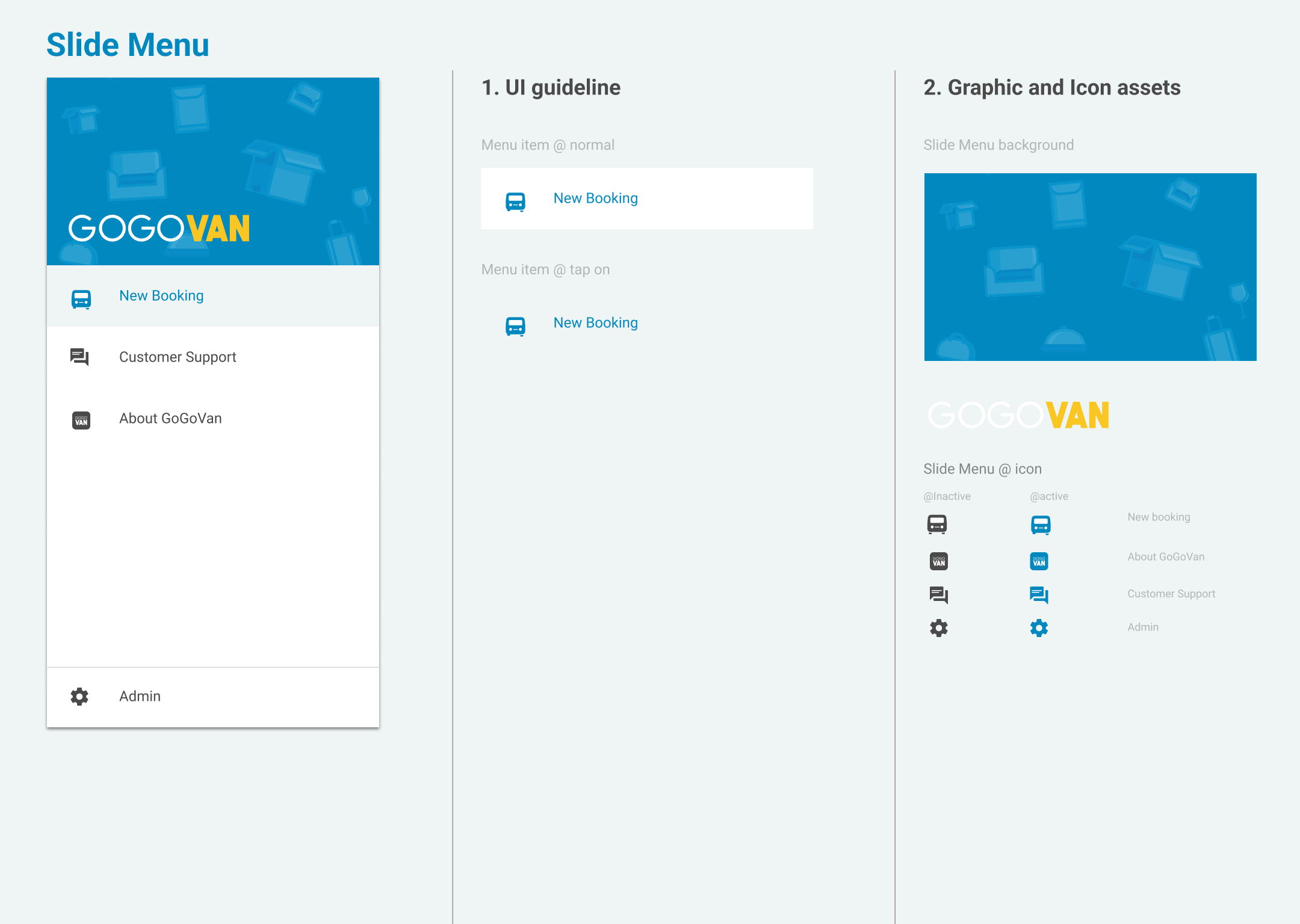
Task: Click the GOGOVAN logo in the menu header
Action: coord(159,229)
